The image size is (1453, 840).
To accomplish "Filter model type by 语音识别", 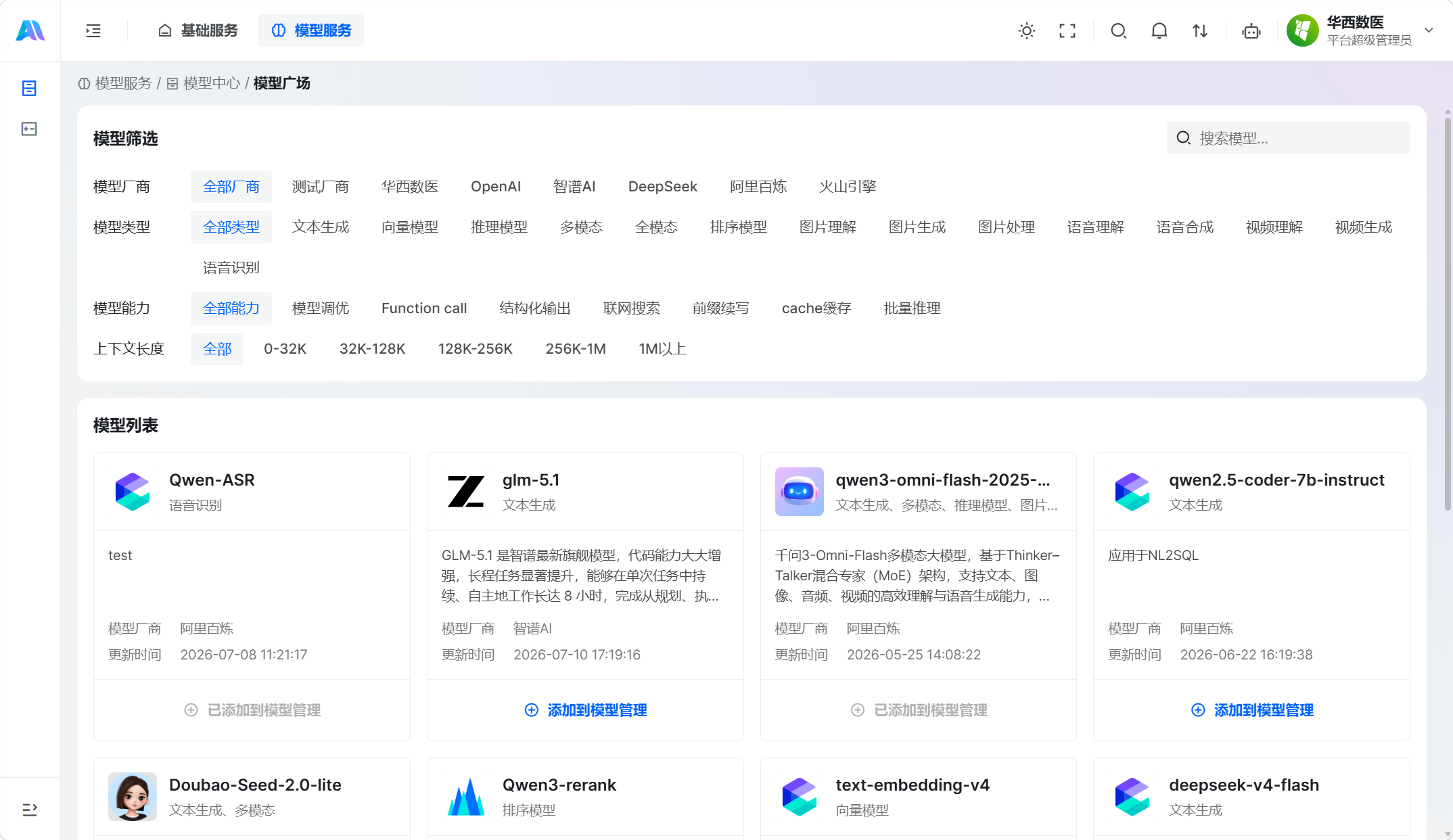I will (231, 268).
